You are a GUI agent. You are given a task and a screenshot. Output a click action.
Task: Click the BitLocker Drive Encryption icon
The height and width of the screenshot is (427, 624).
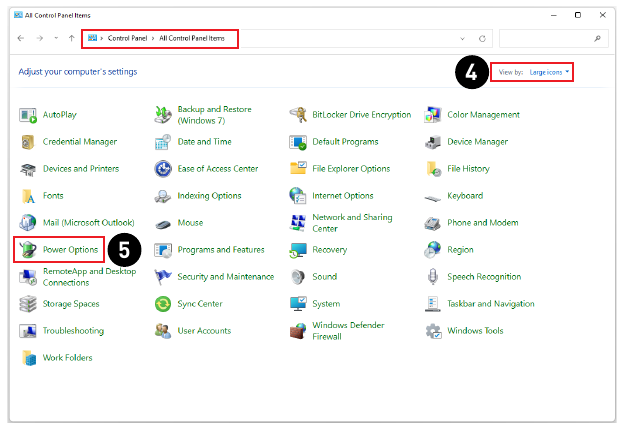pos(298,115)
